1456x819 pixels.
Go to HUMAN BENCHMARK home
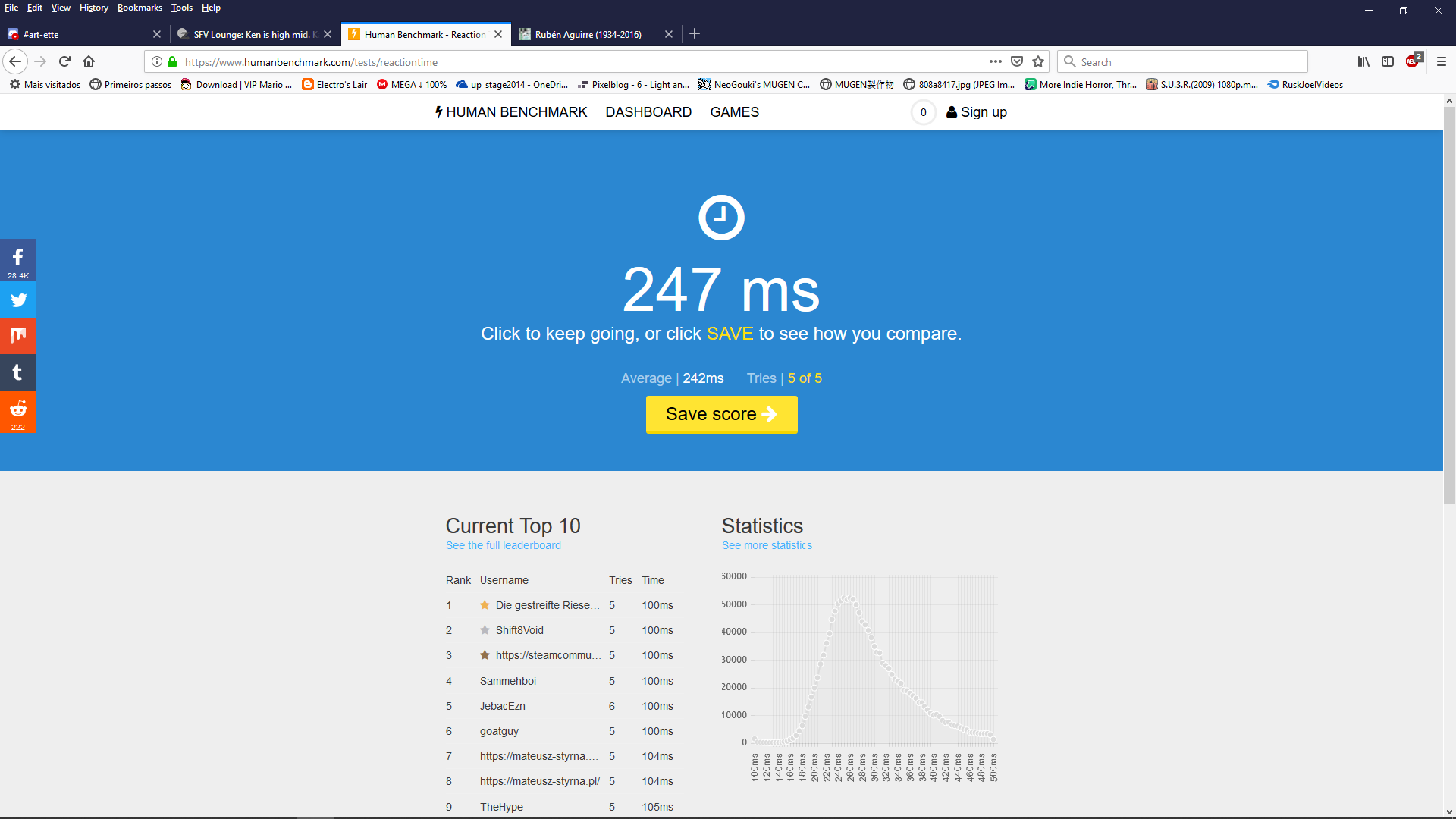pyautogui.click(x=511, y=112)
